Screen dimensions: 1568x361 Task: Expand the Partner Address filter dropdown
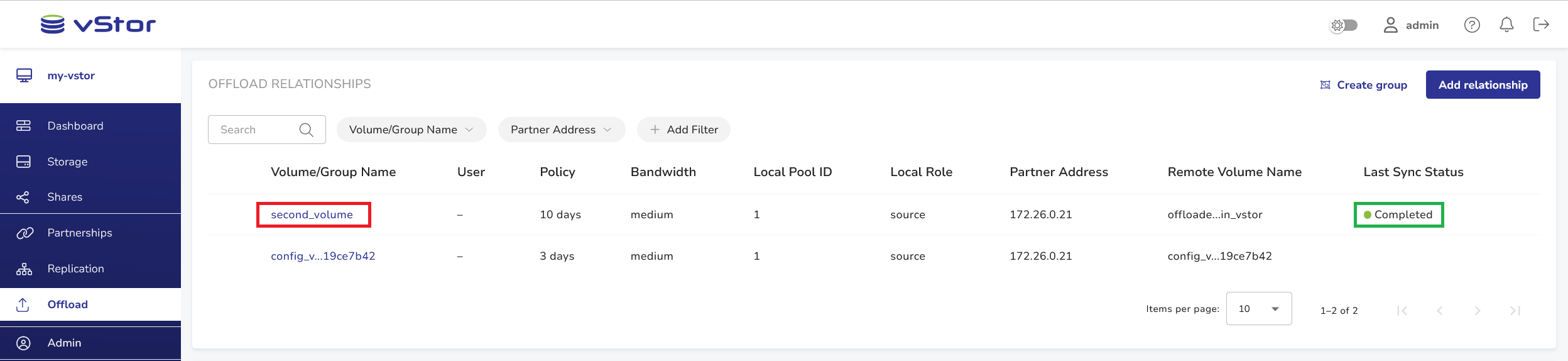tap(561, 130)
